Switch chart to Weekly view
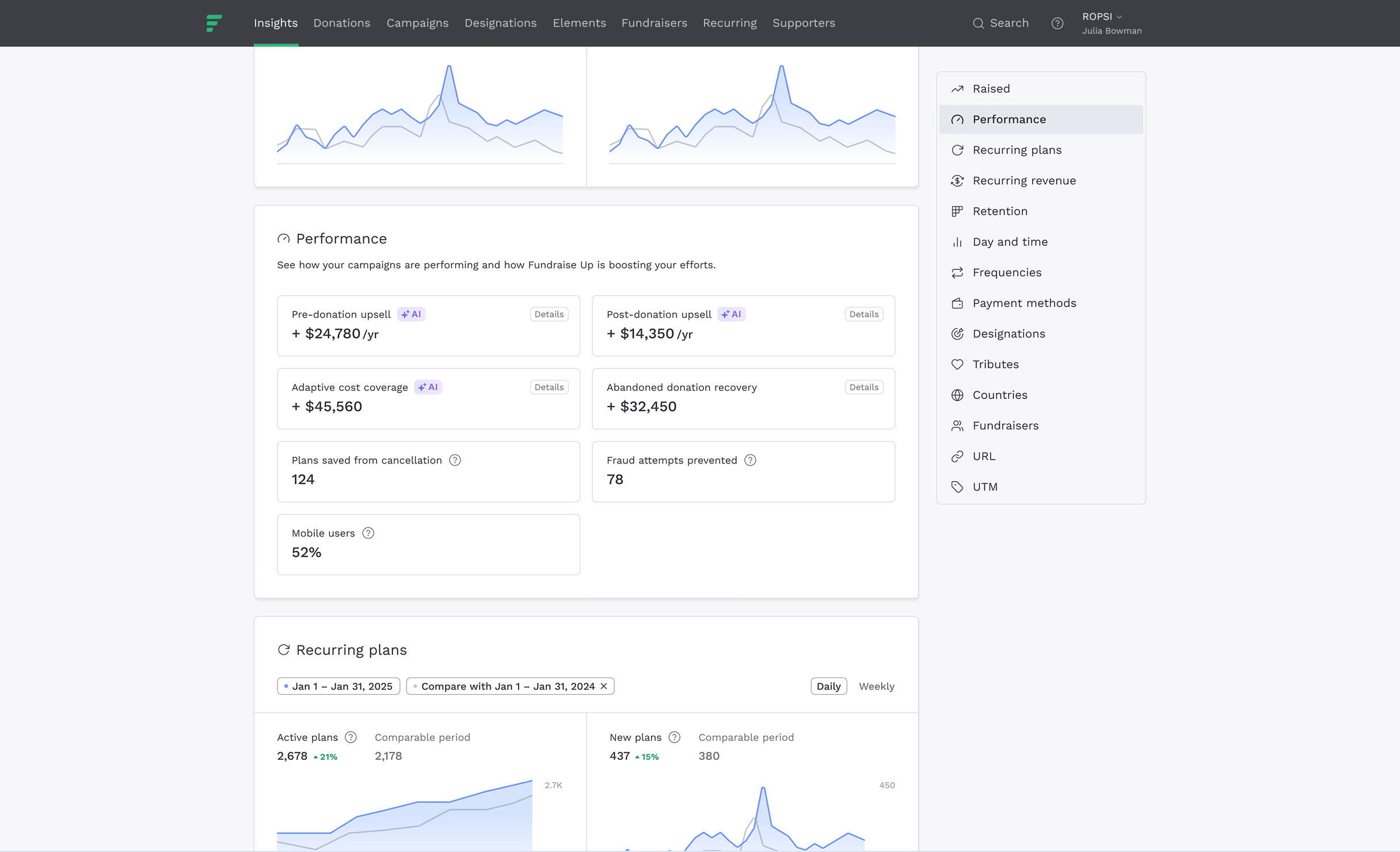The image size is (1400, 852). pos(876,686)
